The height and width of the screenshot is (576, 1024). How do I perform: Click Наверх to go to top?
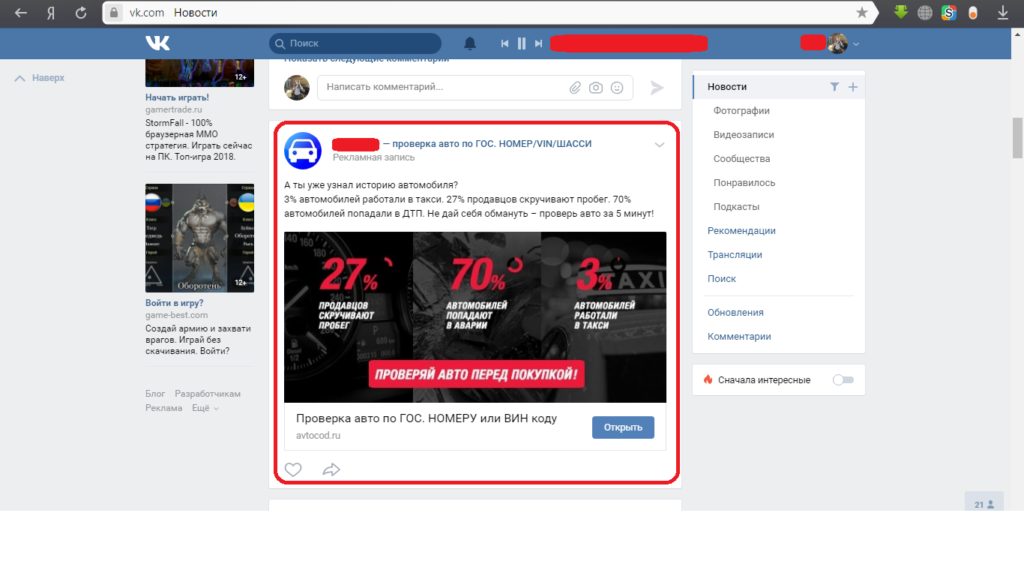click(40, 78)
